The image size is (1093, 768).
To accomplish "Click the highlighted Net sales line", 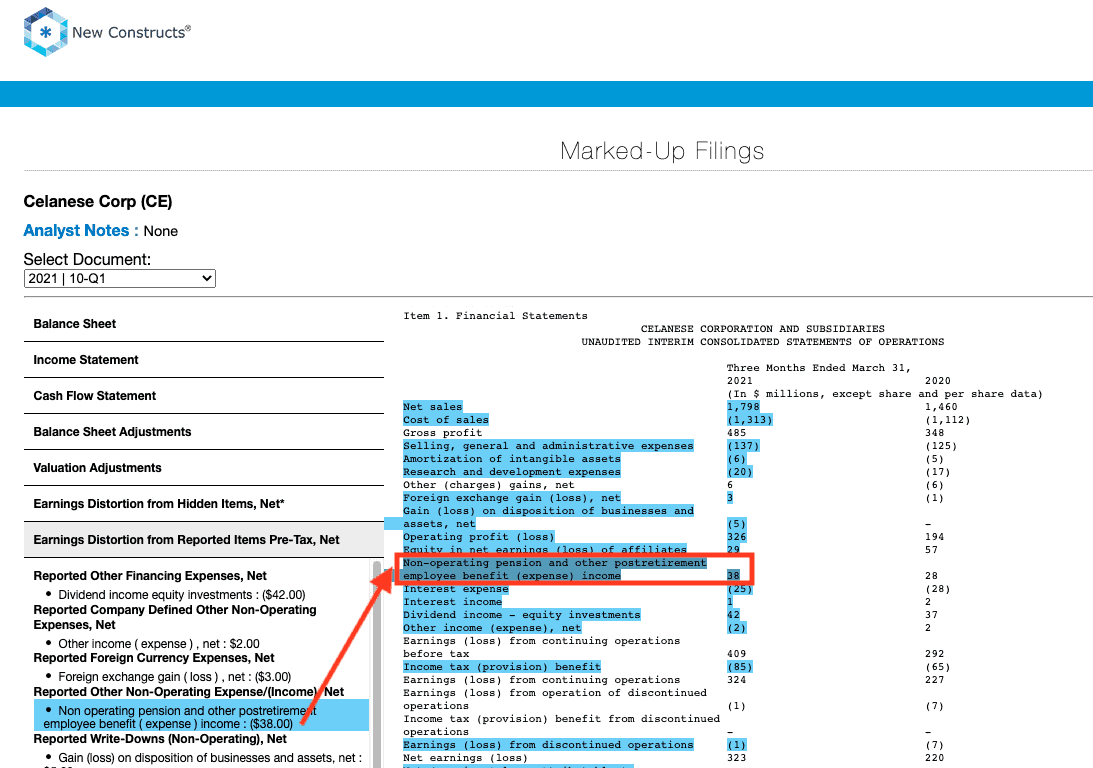I will (432, 407).
